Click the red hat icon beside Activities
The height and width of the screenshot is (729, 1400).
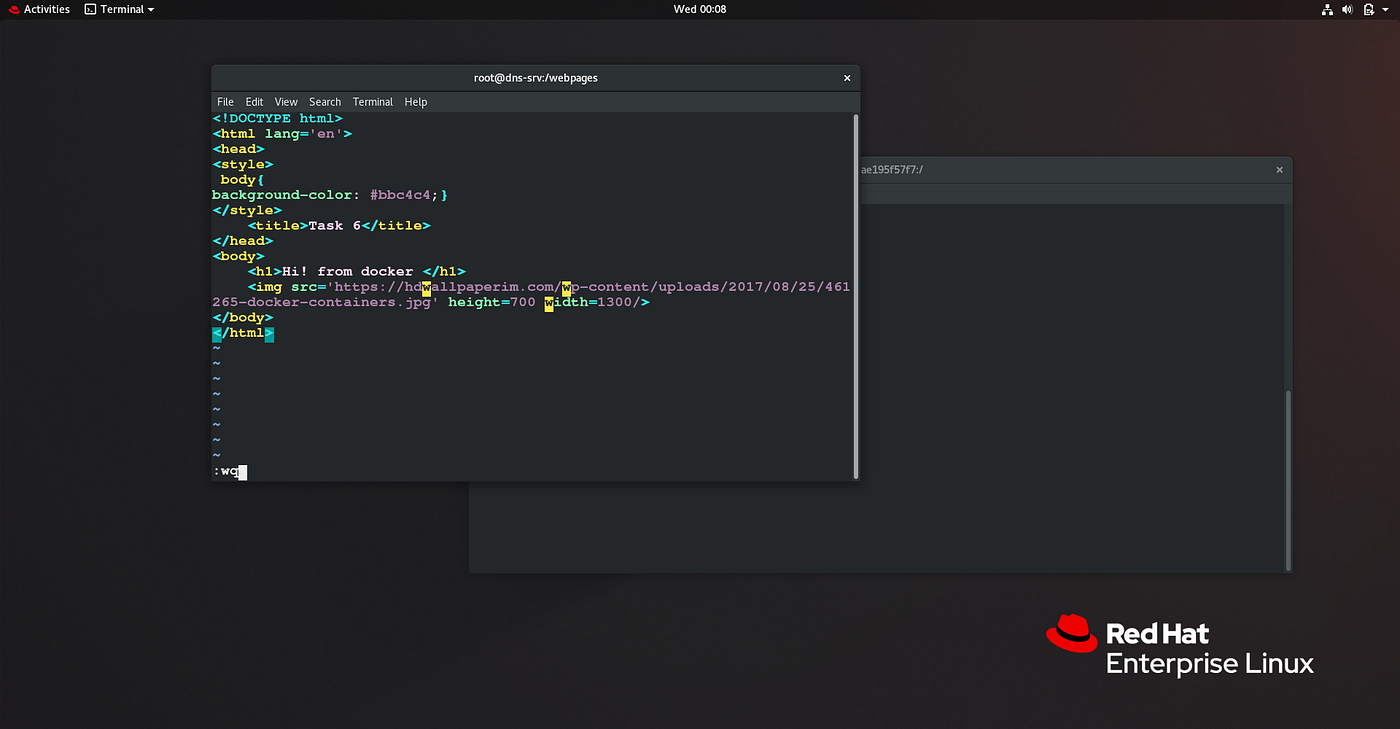coord(12,9)
